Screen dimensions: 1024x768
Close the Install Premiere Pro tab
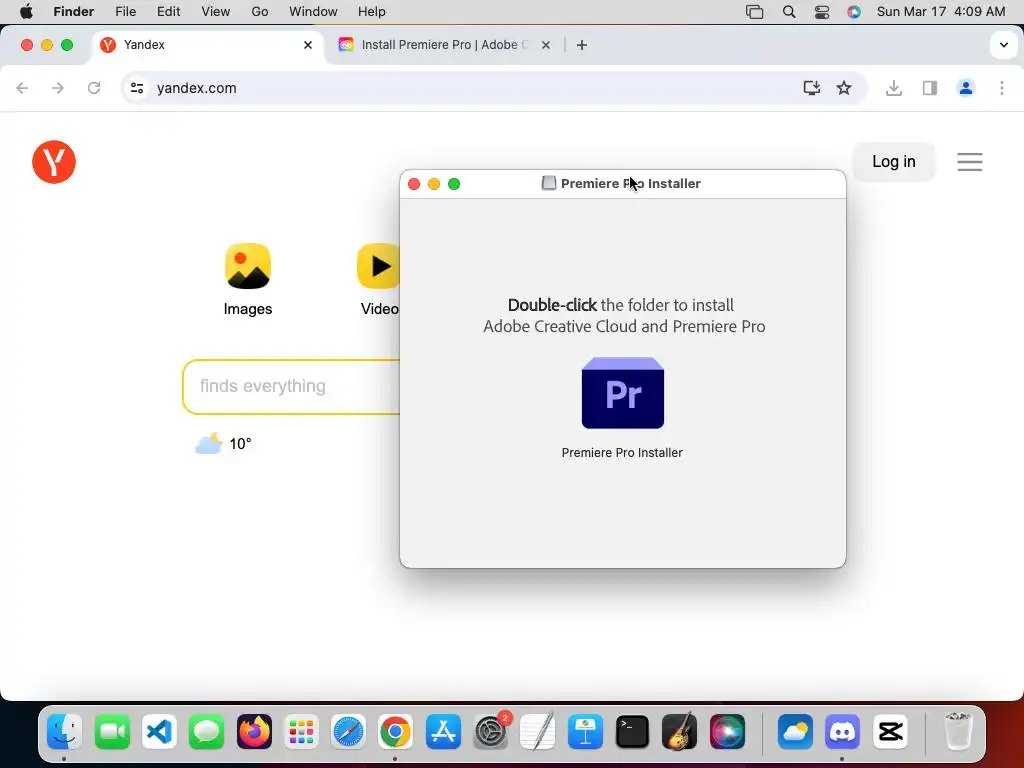546,45
